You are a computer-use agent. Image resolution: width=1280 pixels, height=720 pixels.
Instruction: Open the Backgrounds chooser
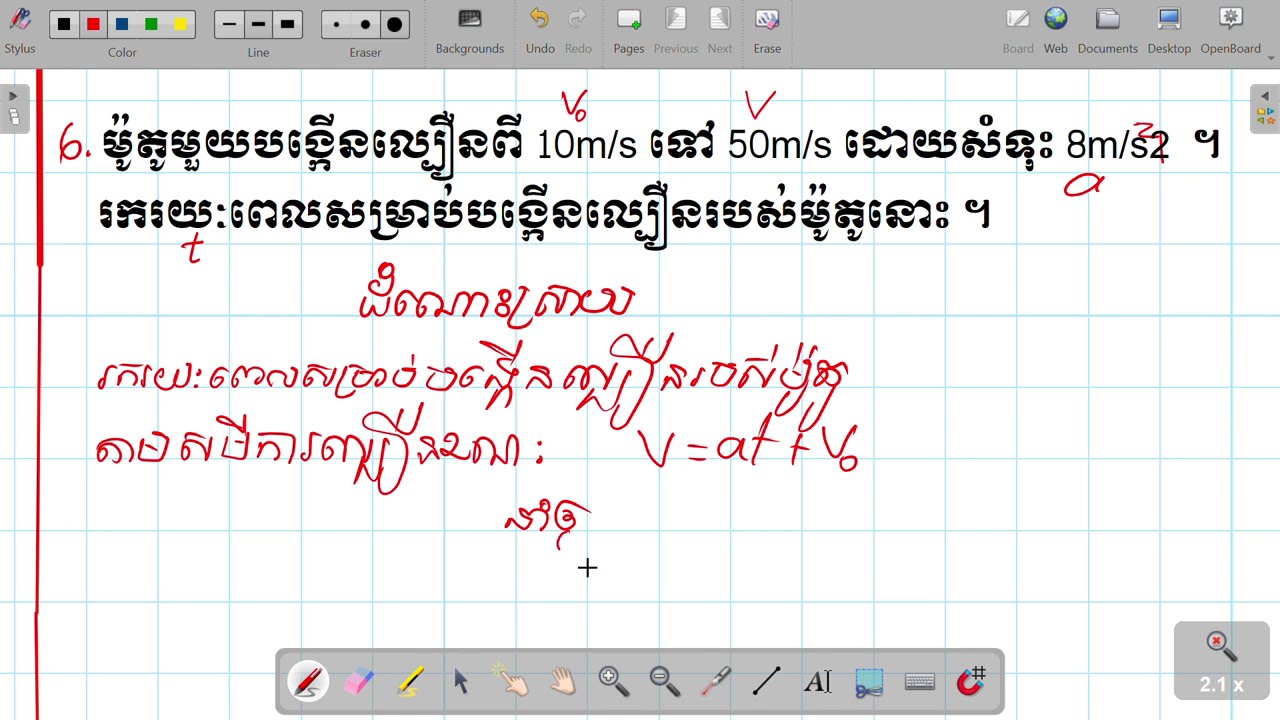point(469,30)
